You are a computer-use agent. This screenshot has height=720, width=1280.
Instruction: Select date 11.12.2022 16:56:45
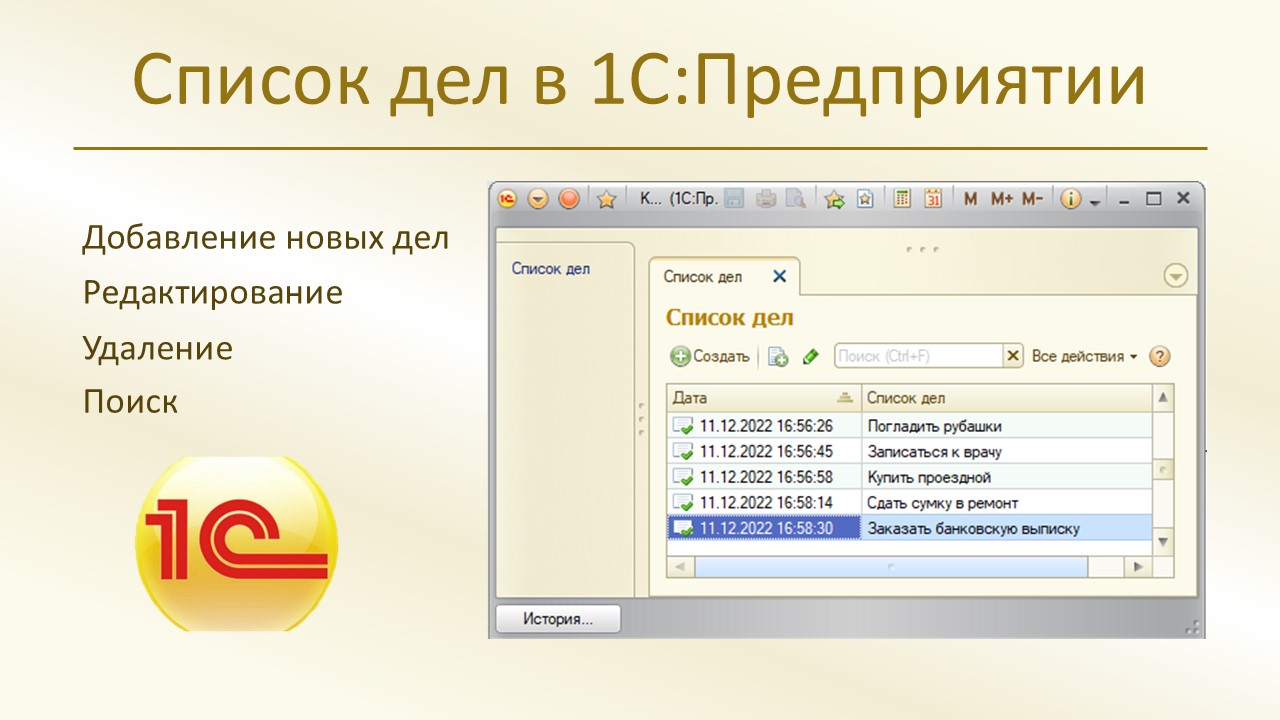(x=766, y=452)
